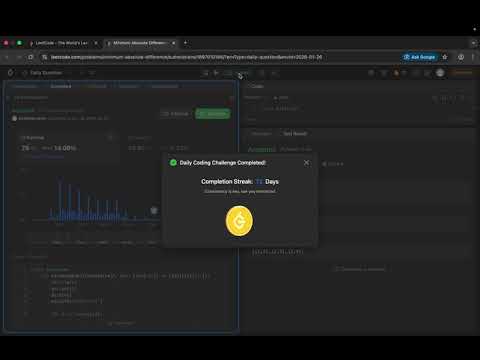Close the Daily Coding Challenge Completed popup

(x=306, y=163)
